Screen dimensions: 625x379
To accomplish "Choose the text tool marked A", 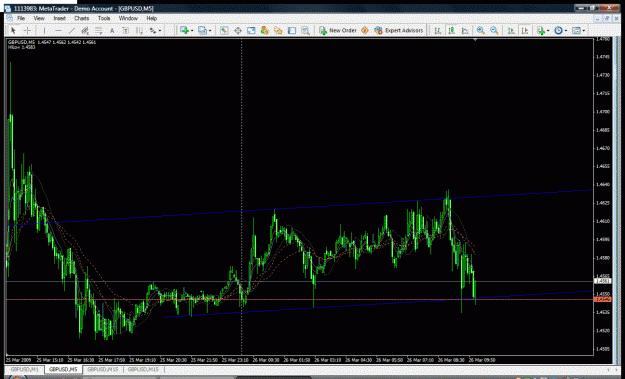I will [112, 30].
